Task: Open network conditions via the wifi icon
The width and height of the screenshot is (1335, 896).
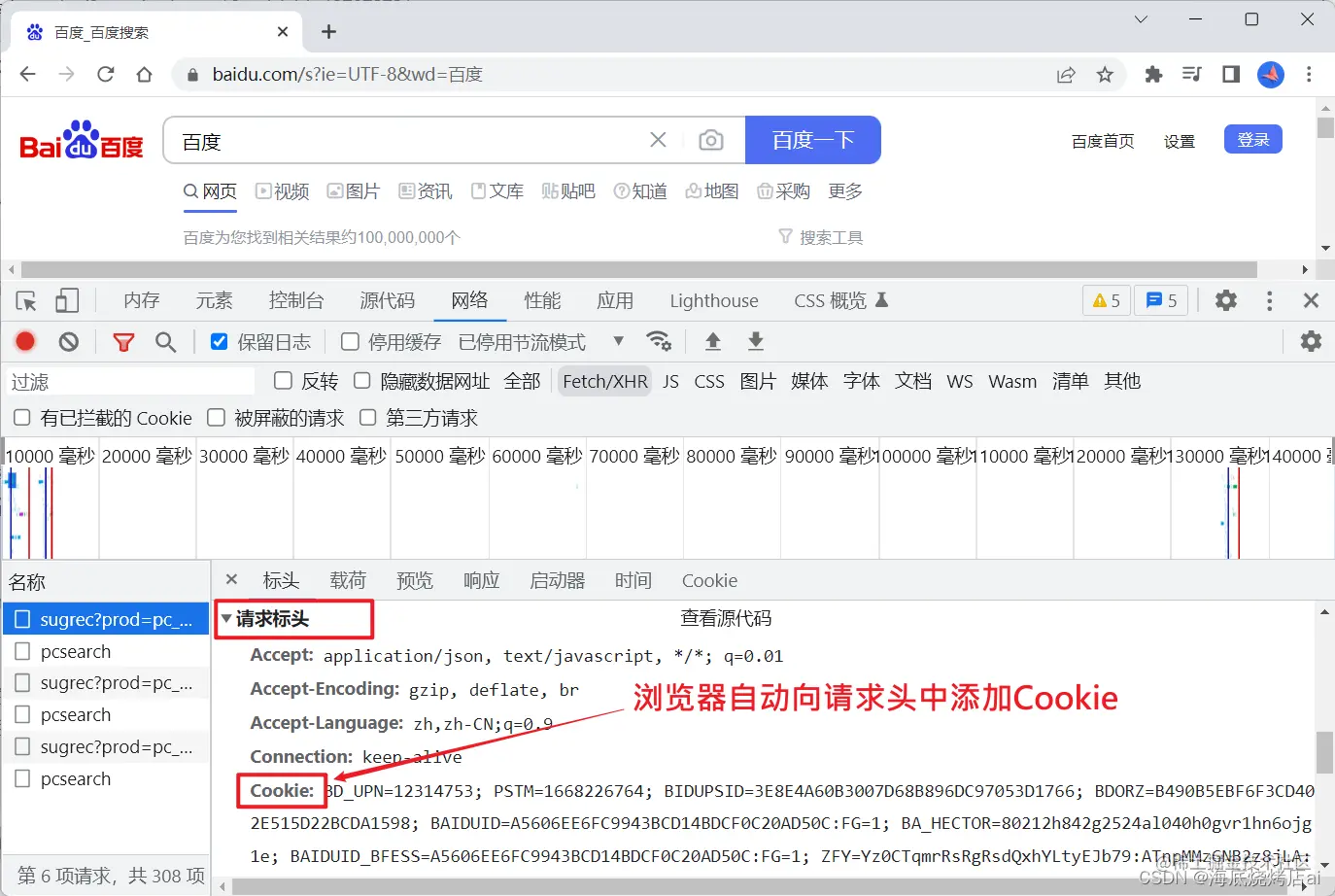Action: (660, 341)
